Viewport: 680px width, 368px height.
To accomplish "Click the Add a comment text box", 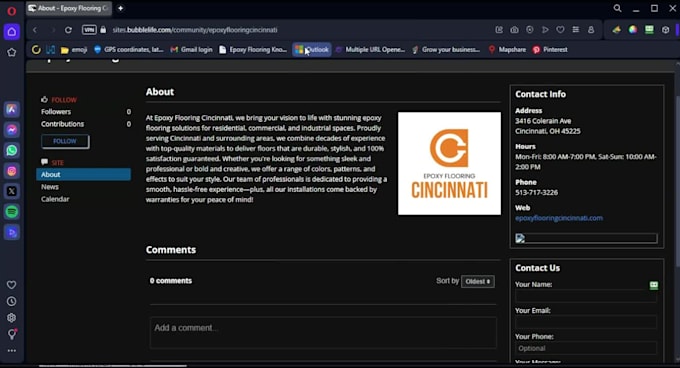I will coord(323,332).
